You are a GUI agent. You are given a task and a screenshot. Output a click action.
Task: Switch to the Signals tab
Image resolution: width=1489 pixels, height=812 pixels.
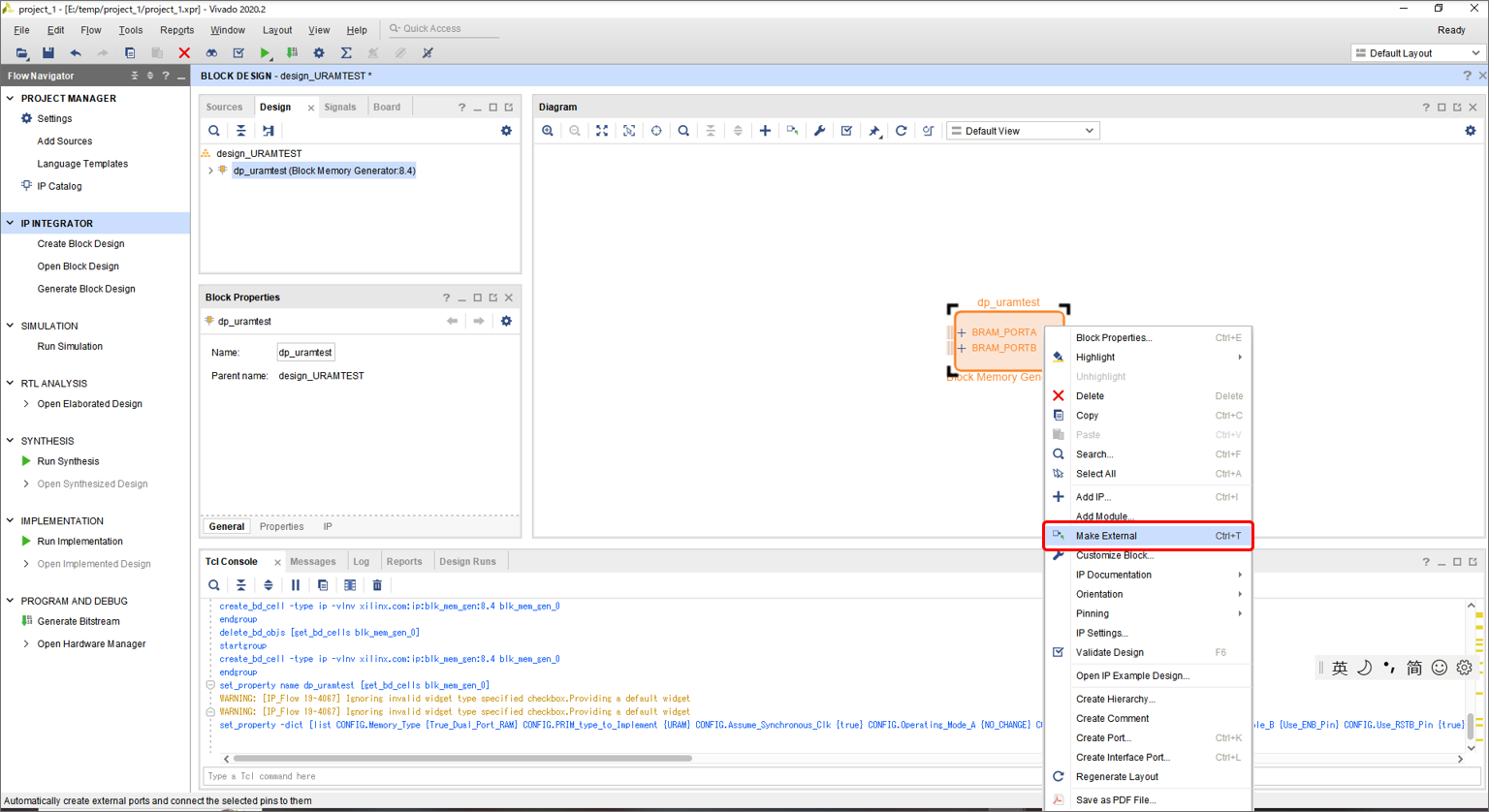340,107
